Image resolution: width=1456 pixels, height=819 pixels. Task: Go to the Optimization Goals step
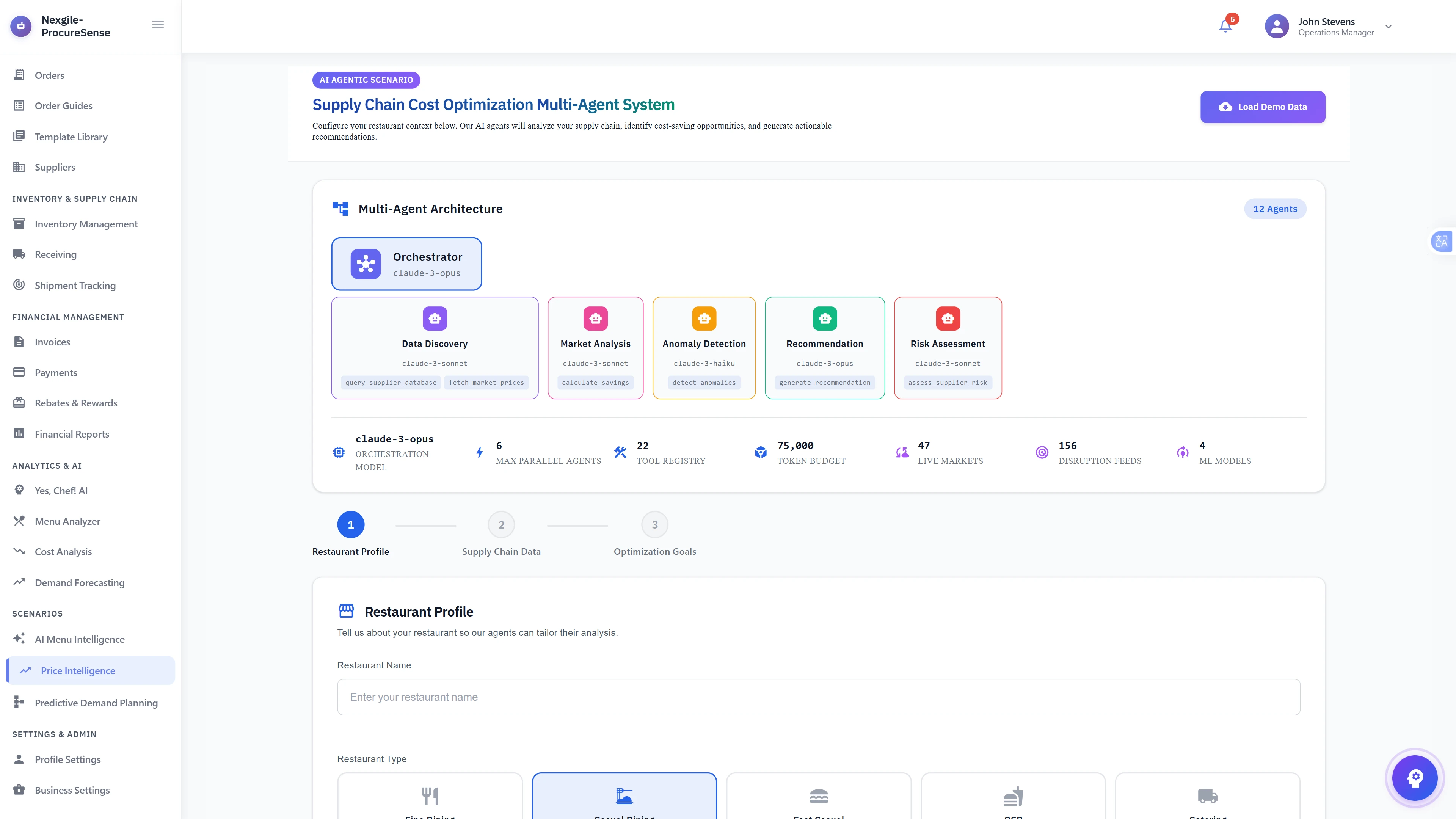[654, 524]
